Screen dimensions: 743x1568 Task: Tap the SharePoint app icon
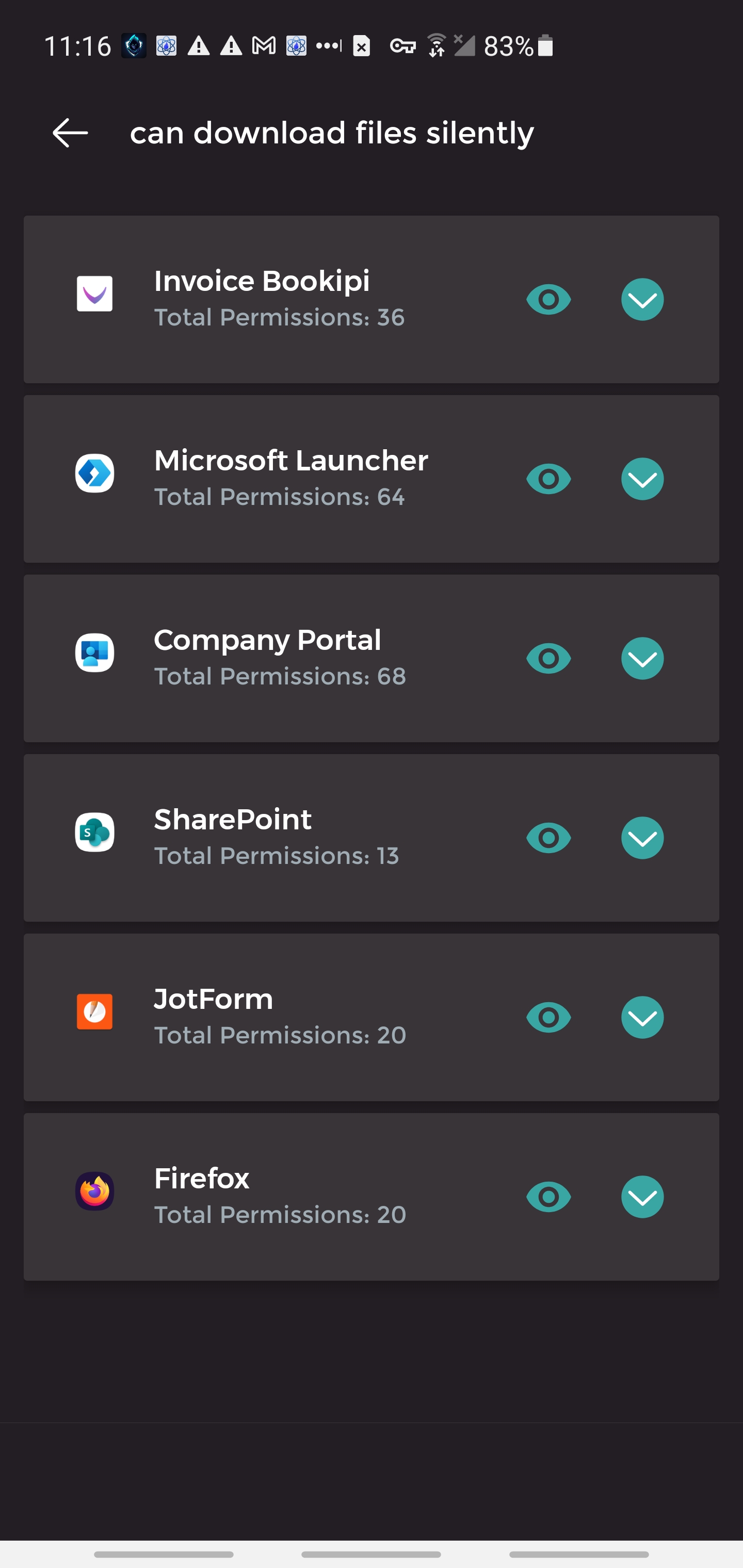click(x=94, y=832)
